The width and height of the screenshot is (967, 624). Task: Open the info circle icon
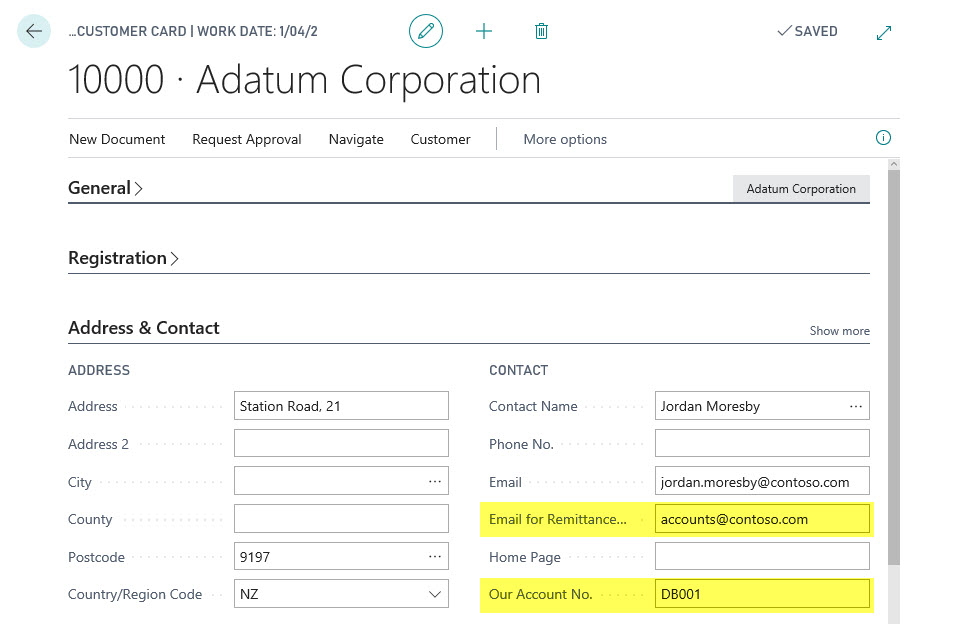coord(883,138)
